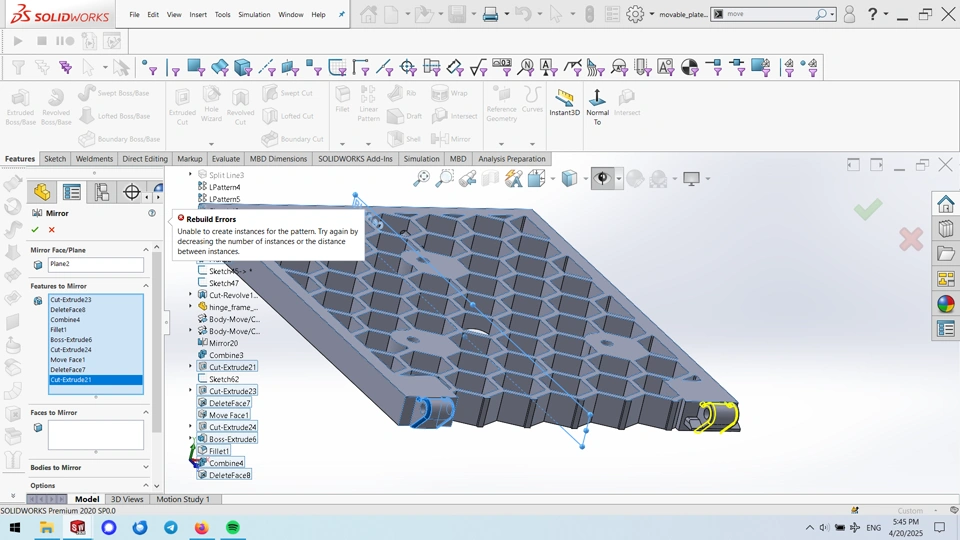Screen dimensions: 960x540
Task: Open the ConfigurationManager tab icon
Action: point(102,192)
